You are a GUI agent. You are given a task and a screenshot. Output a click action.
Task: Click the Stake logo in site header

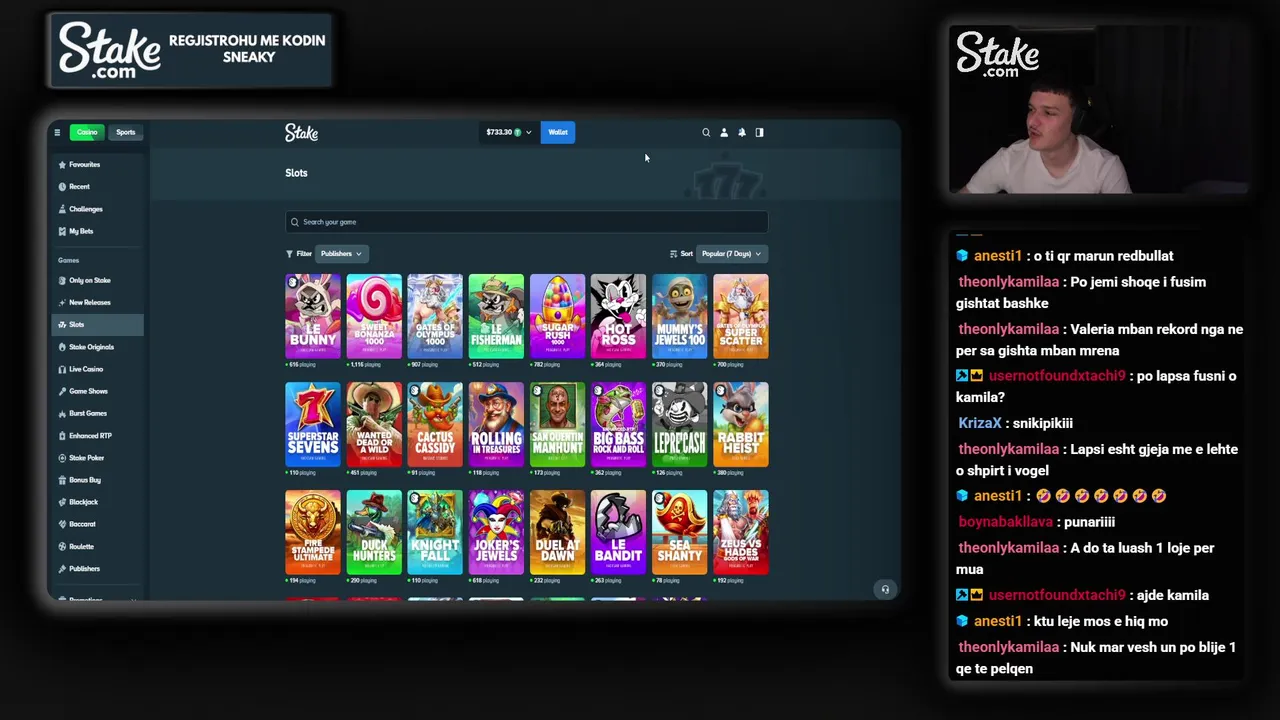click(x=301, y=132)
